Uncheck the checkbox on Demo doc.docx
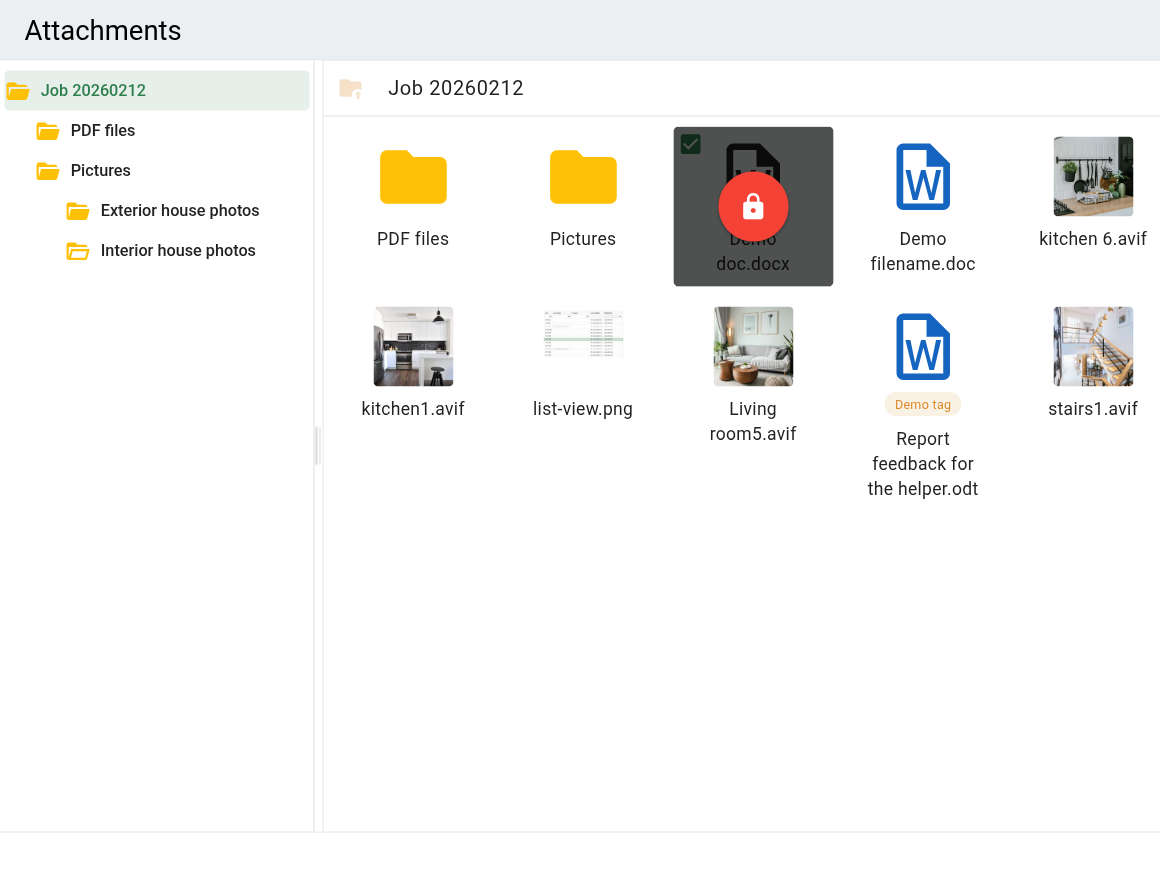The image size is (1160, 885). (690, 144)
